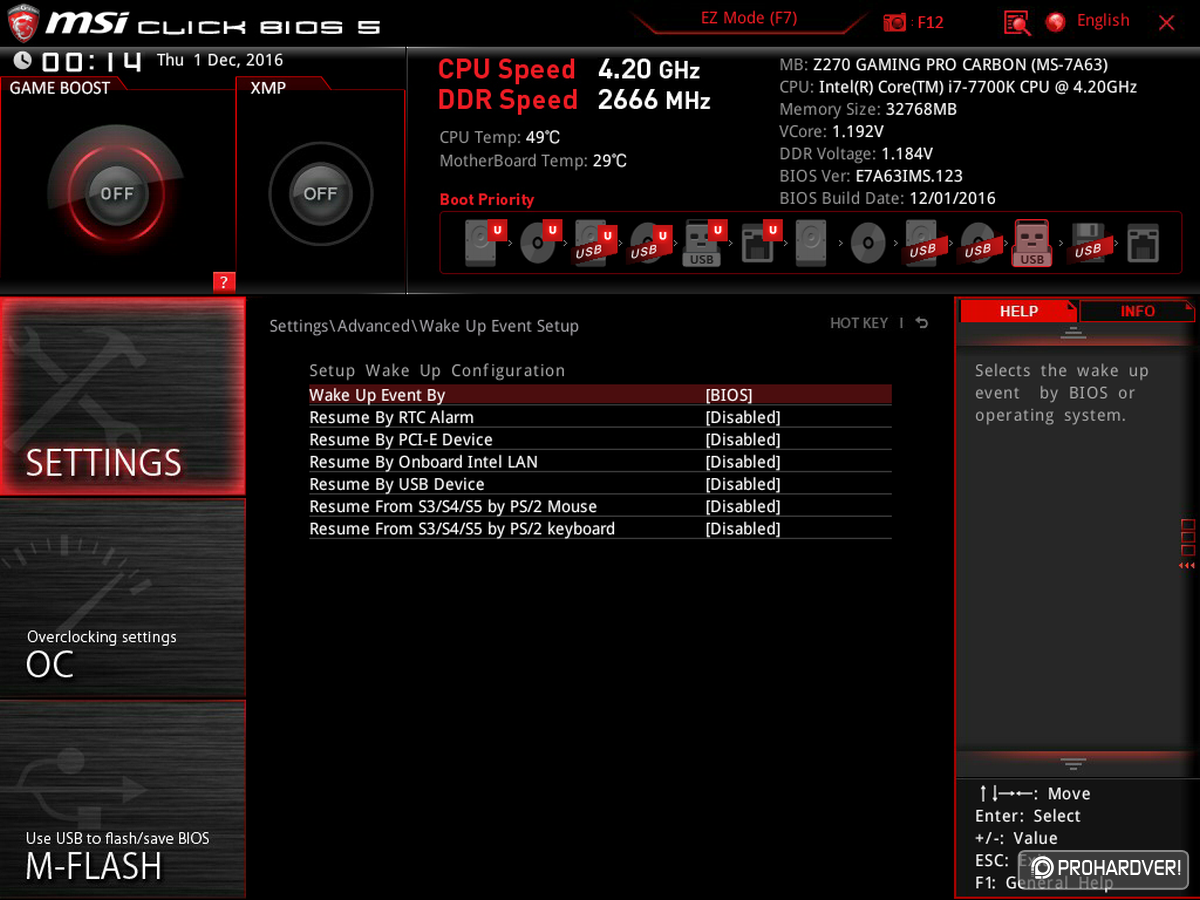This screenshot has height=900, width=1200.
Task: Click the help panel top scroll handle
Action: (1073, 333)
